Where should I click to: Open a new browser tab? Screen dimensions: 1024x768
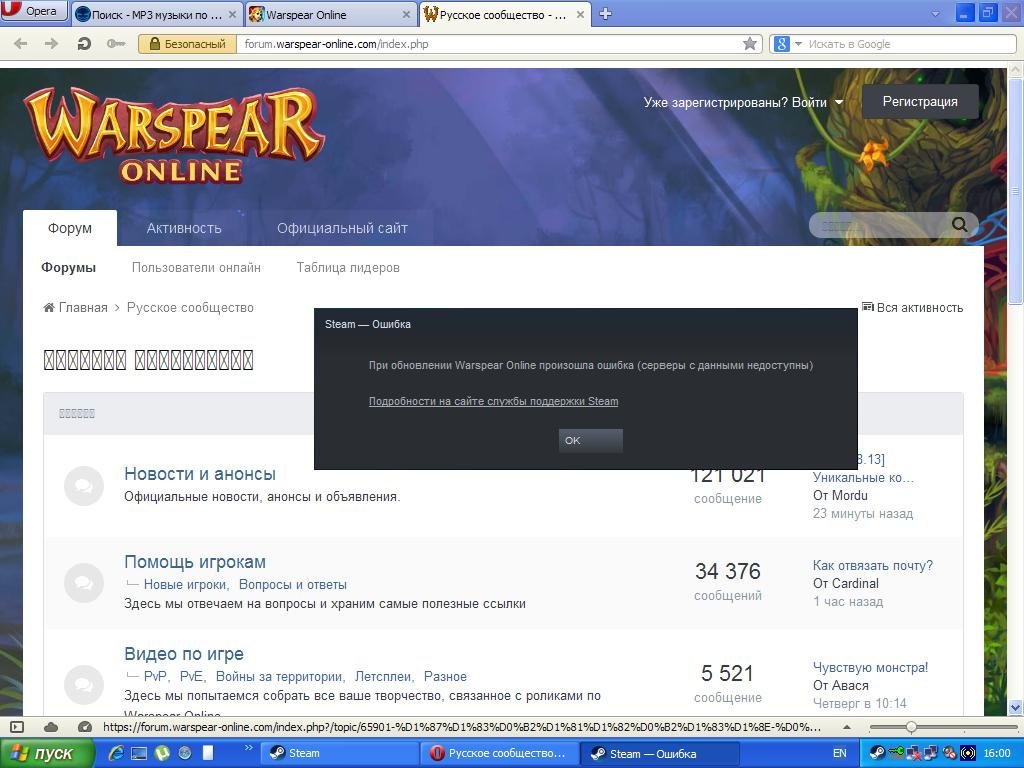click(x=605, y=14)
